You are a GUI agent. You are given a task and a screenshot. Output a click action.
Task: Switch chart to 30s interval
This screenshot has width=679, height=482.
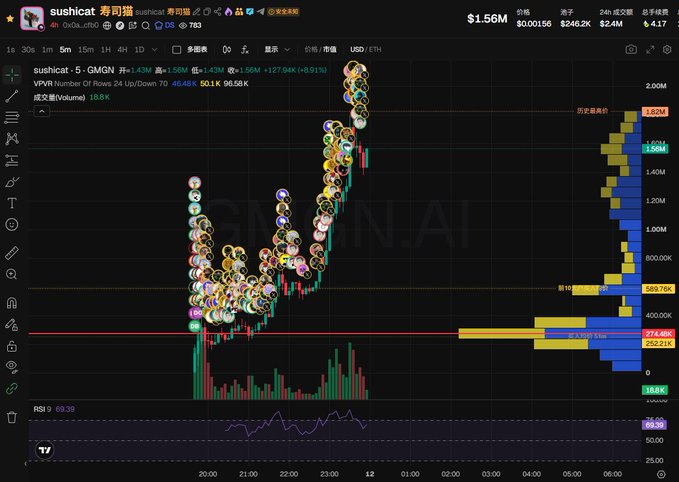tap(28, 50)
